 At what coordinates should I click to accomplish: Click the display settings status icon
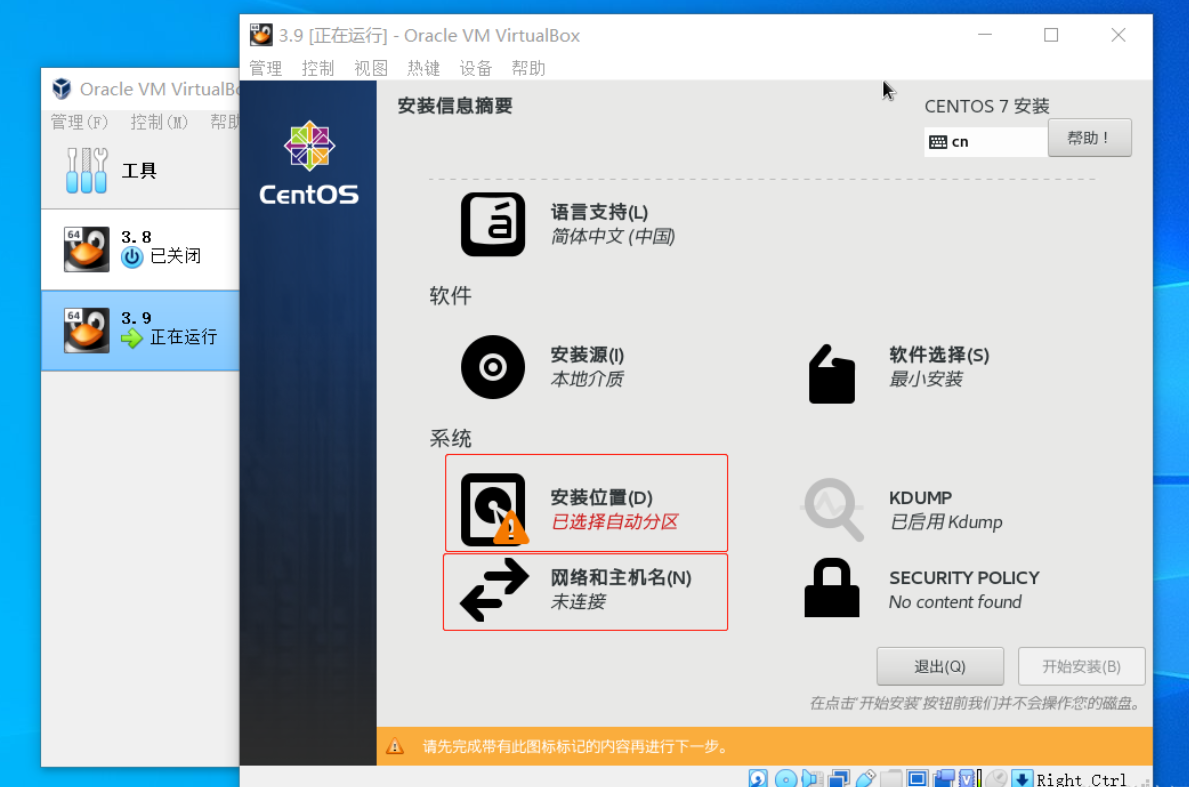click(x=918, y=778)
